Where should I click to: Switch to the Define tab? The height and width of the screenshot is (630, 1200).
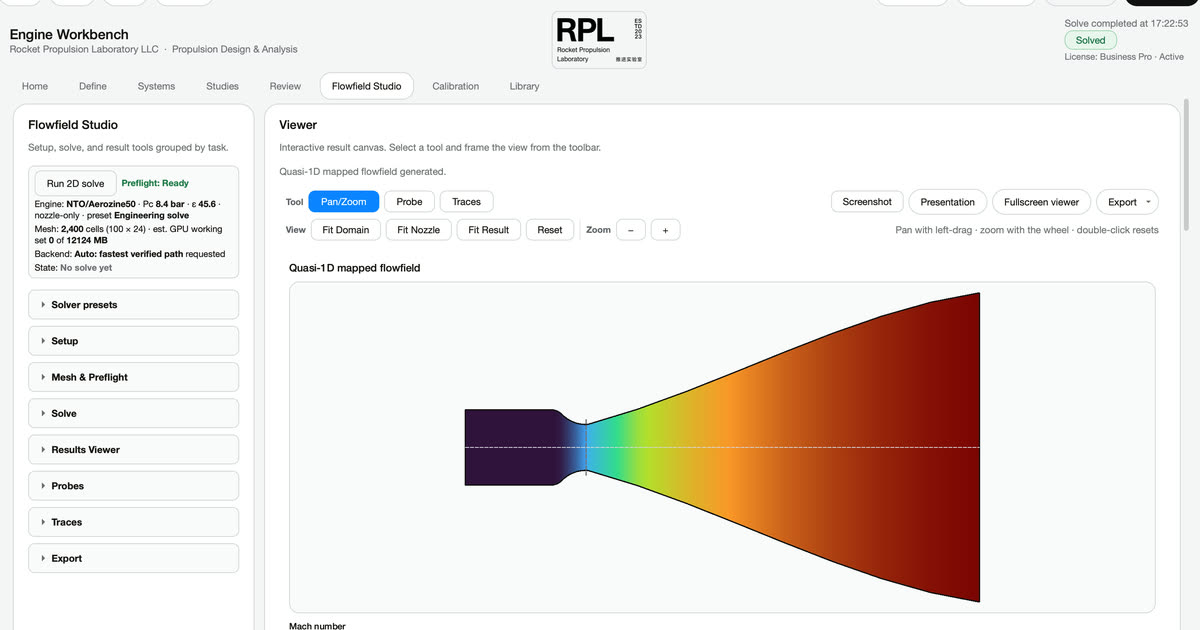point(93,86)
